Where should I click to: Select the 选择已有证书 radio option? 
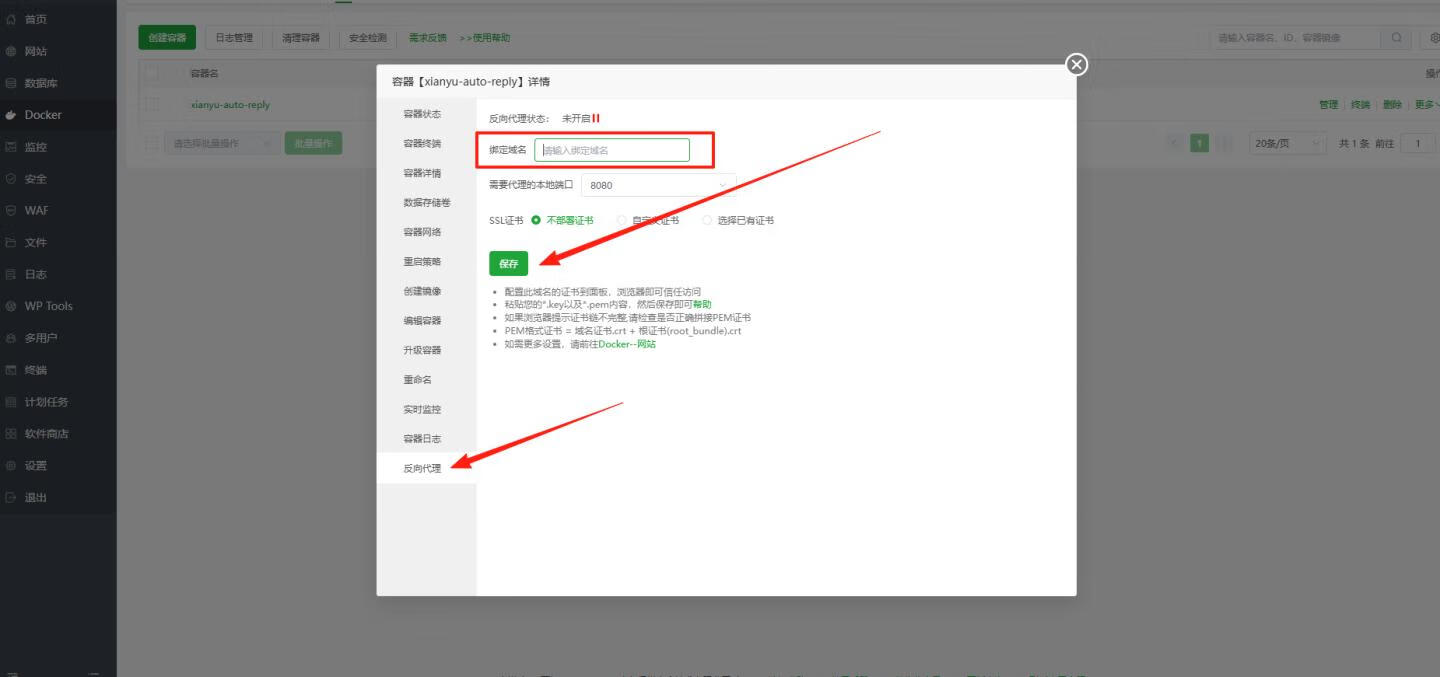707,220
